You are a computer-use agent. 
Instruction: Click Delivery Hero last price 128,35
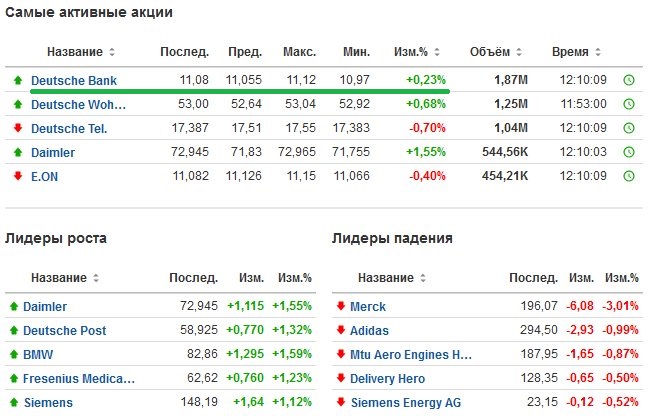pos(539,378)
